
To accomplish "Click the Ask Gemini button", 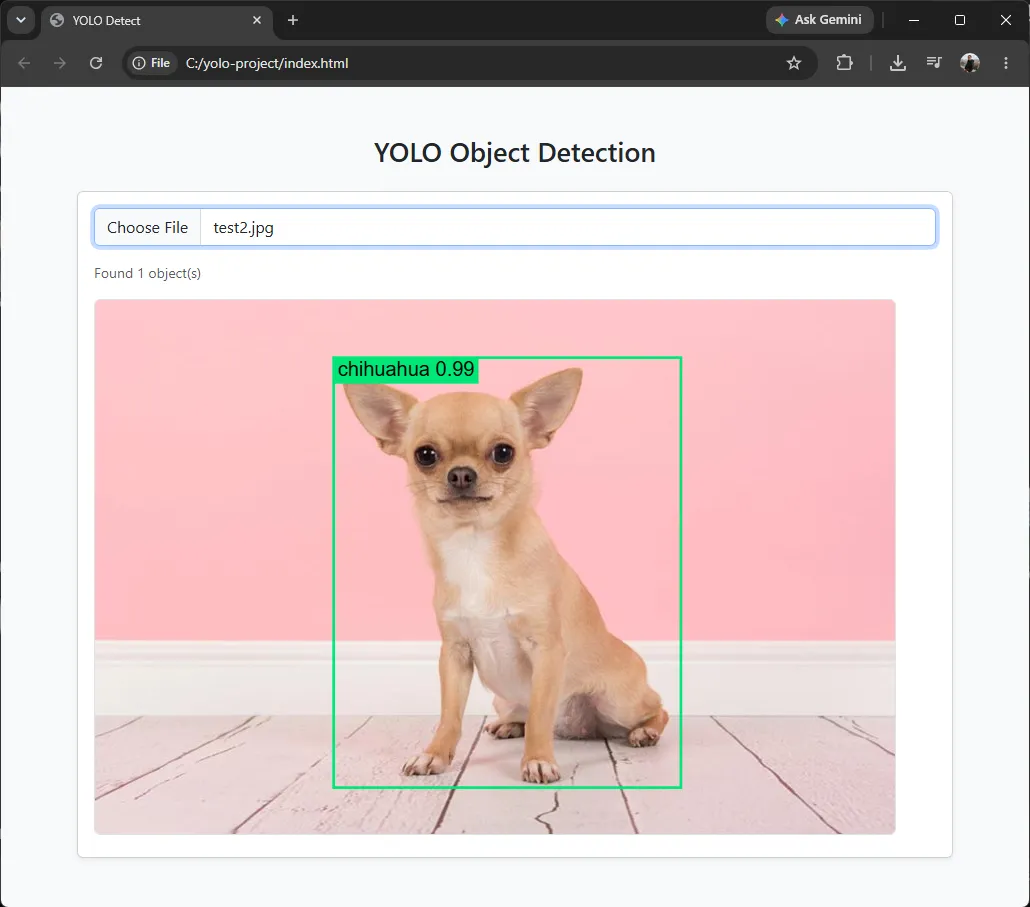I will click(x=819, y=20).
